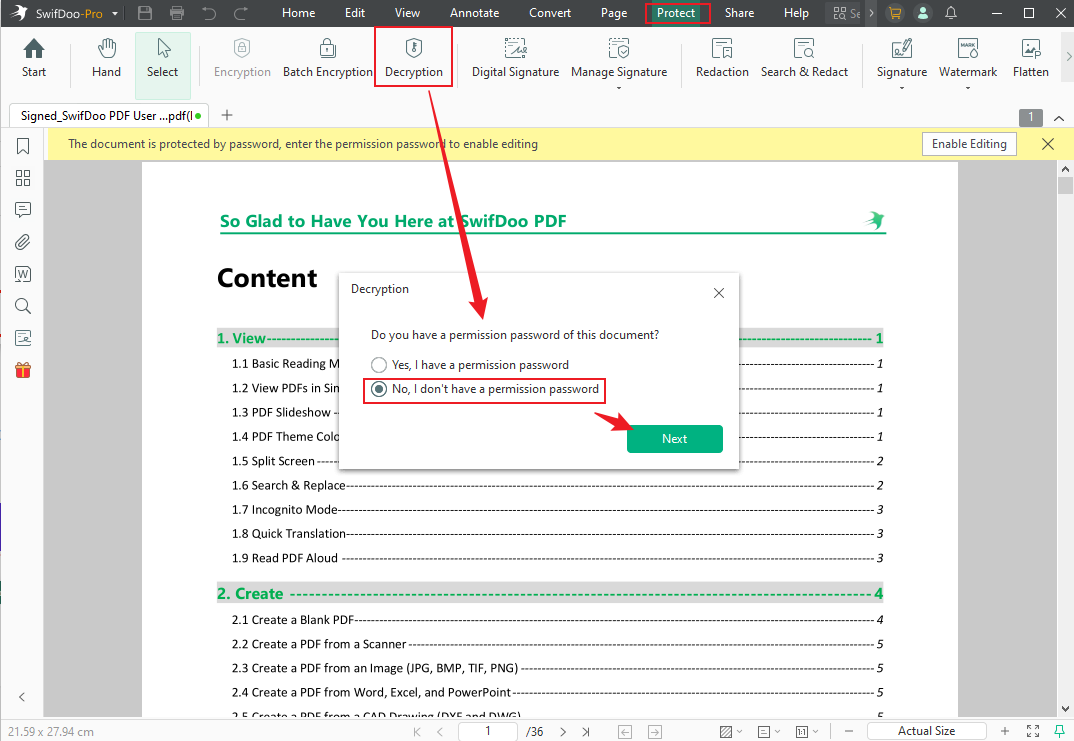Open the shopping cart in the title bar
The height and width of the screenshot is (741, 1074).
tap(896, 13)
